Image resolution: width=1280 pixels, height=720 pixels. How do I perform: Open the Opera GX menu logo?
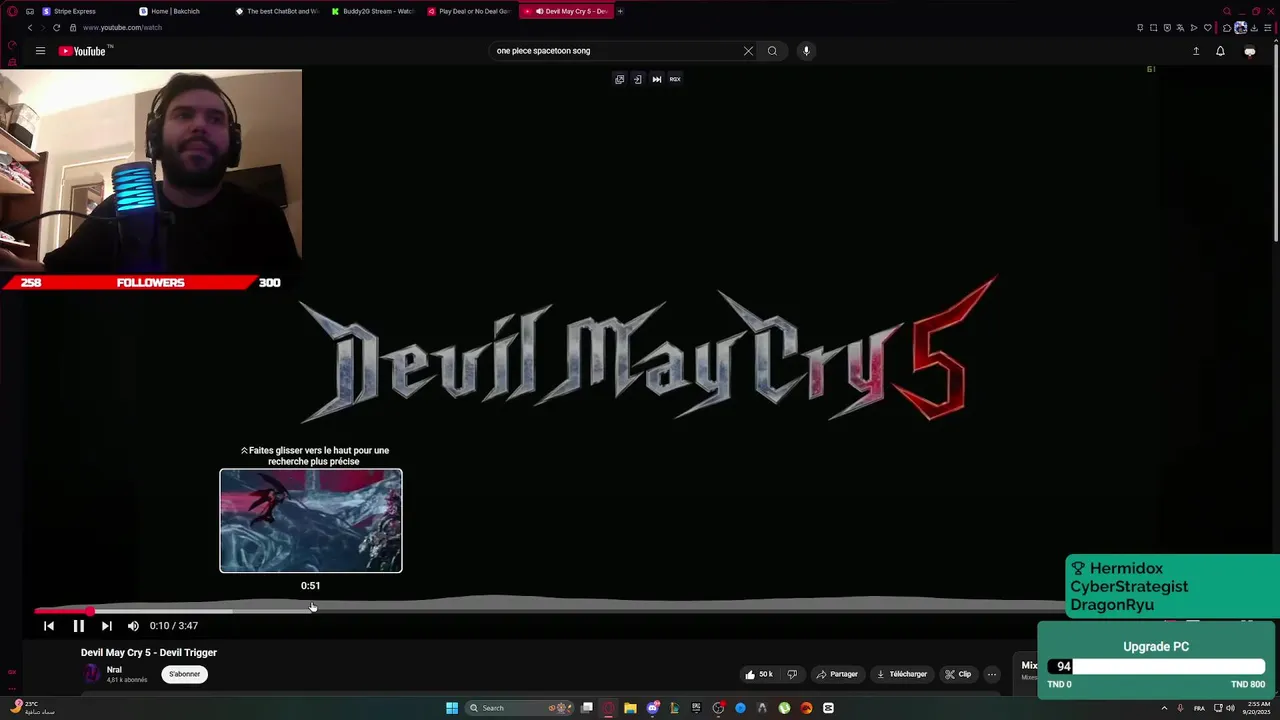coord(12,11)
